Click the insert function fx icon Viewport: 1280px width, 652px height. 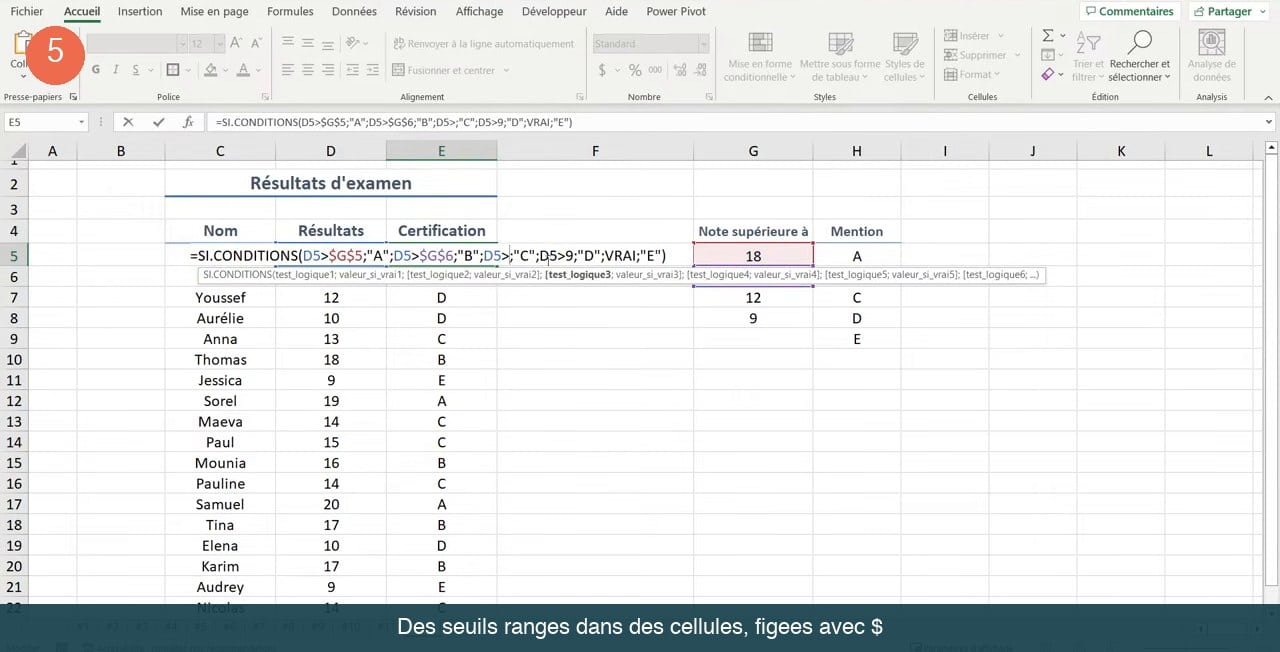pos(188,122)
